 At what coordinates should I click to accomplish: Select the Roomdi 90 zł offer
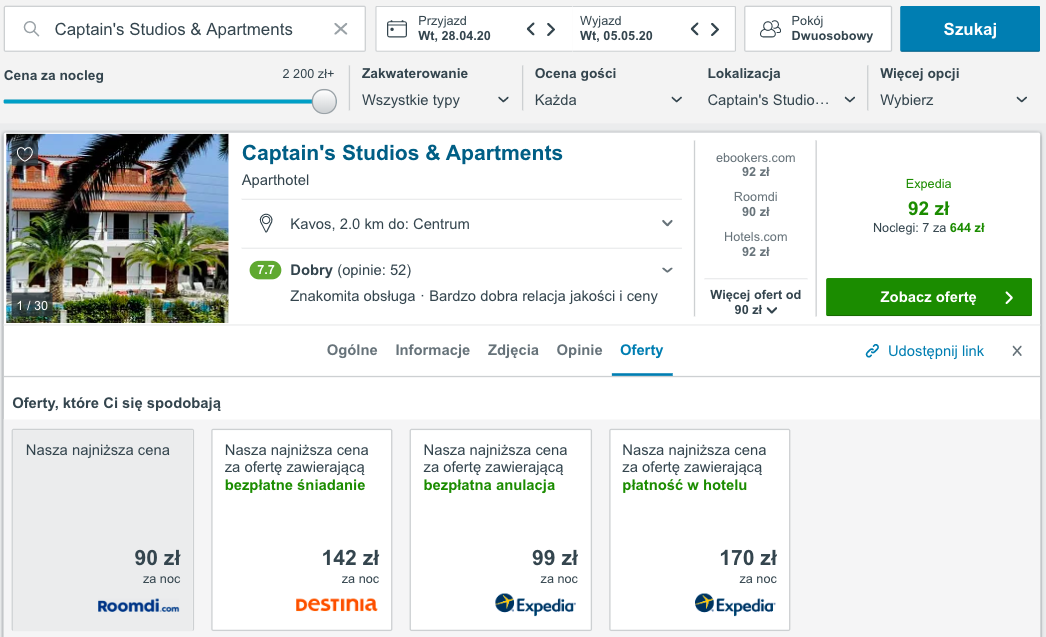click(x=755, y=204)
